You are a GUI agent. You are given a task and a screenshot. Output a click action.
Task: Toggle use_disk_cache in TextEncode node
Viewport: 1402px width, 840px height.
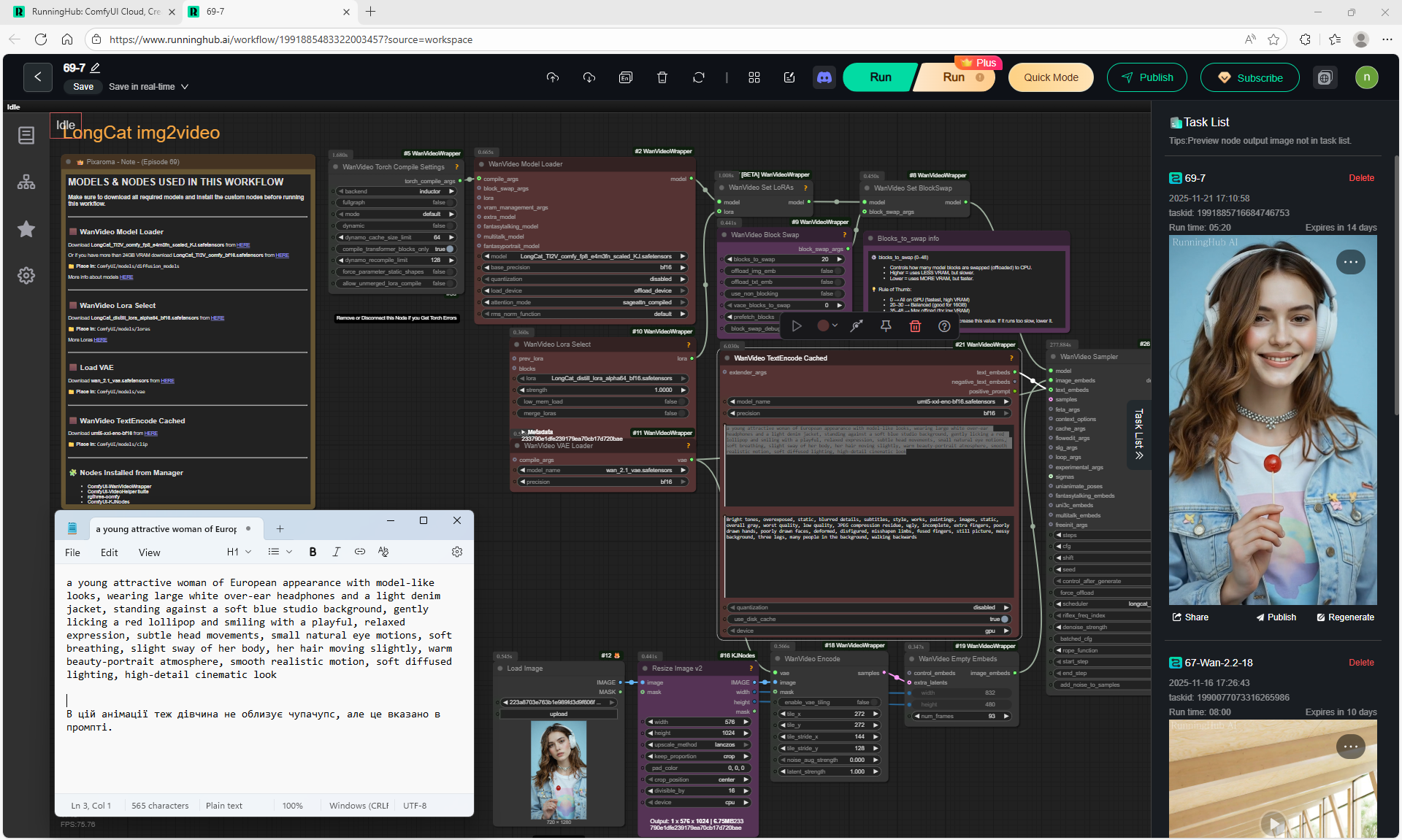1005,619
